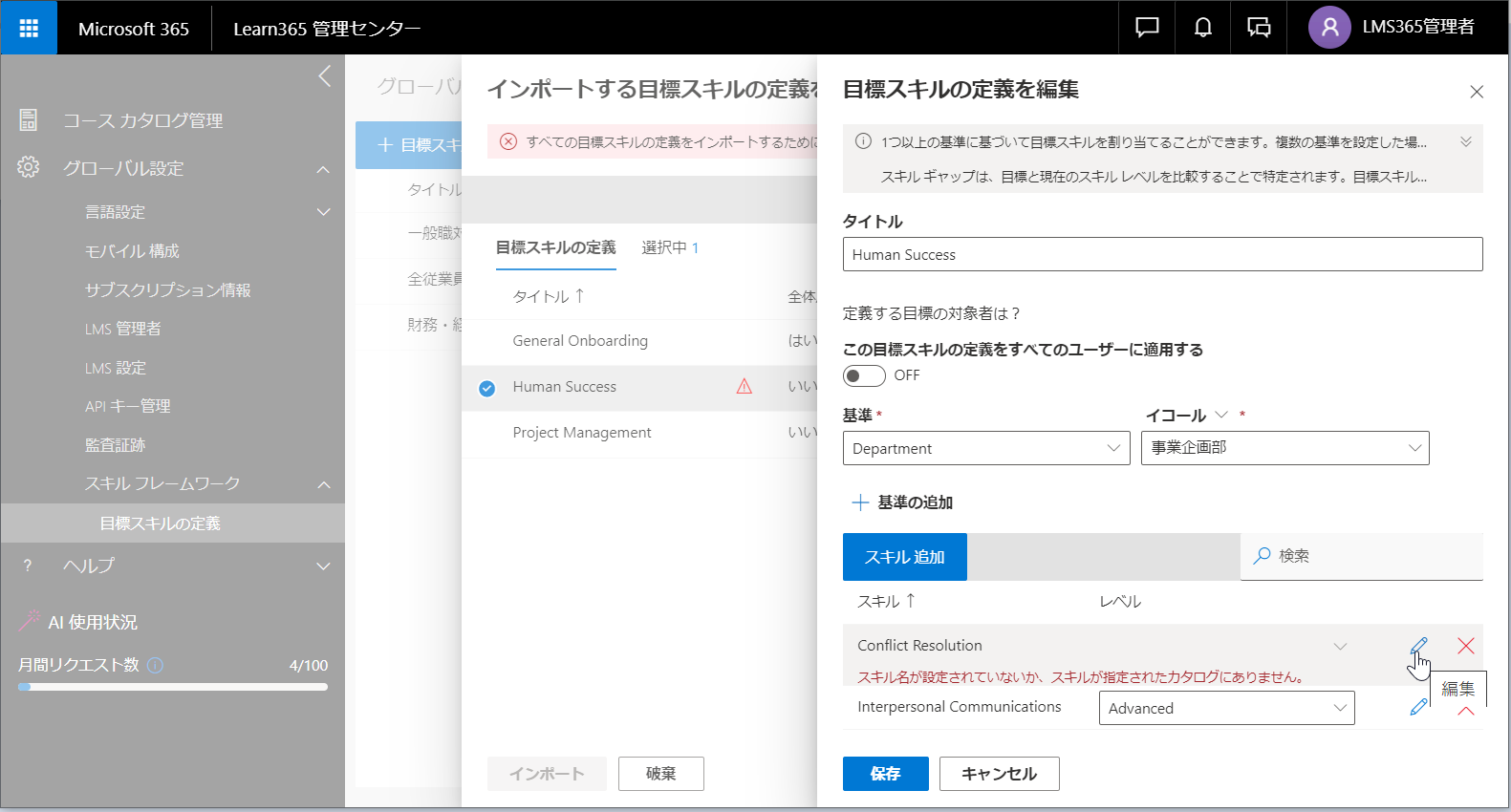Click the Microsoft 365 label
The image size is (1511, 812).
click(x=134, y=29)
